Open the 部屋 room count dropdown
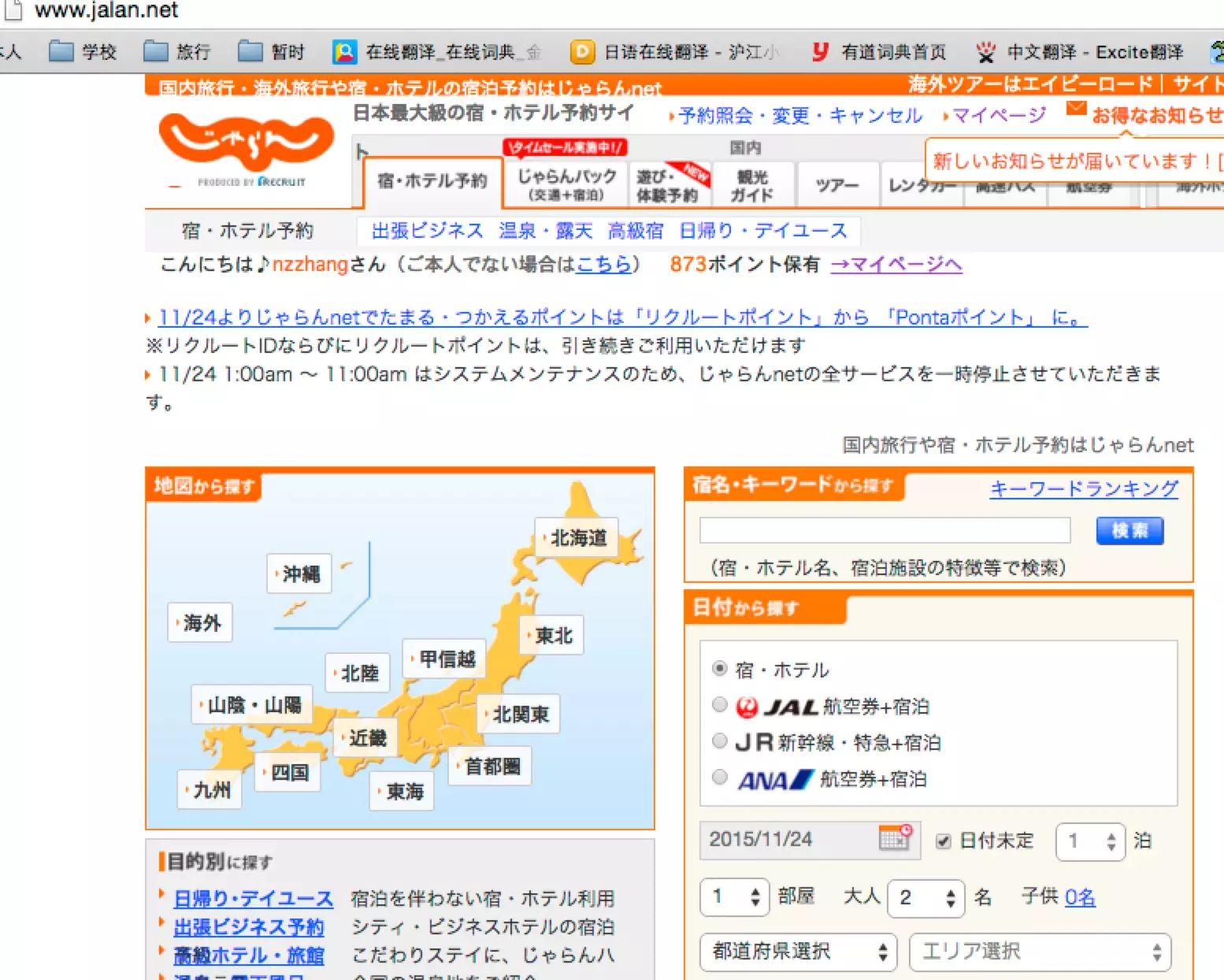This screenshot has height=980, width=1224. pos(734,896)
